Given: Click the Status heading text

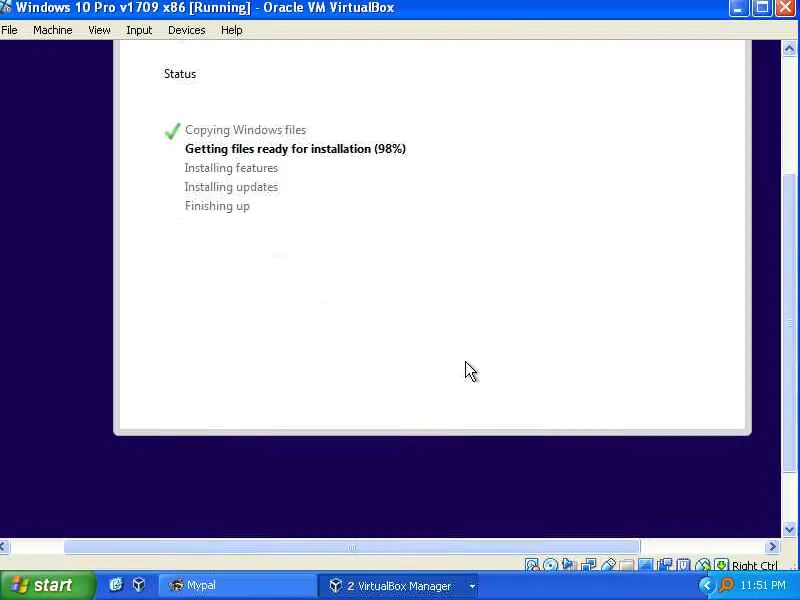Looking at the screenshot, I should coord(180,73).
